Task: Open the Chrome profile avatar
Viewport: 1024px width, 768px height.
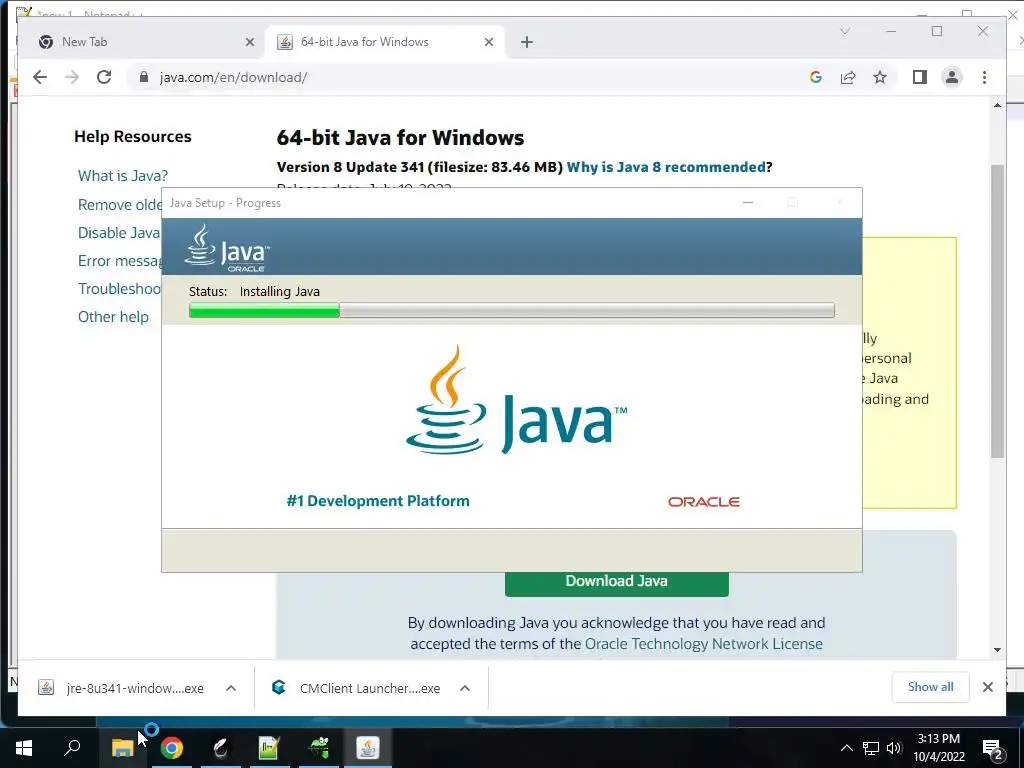Action: (x=952, y=77)
